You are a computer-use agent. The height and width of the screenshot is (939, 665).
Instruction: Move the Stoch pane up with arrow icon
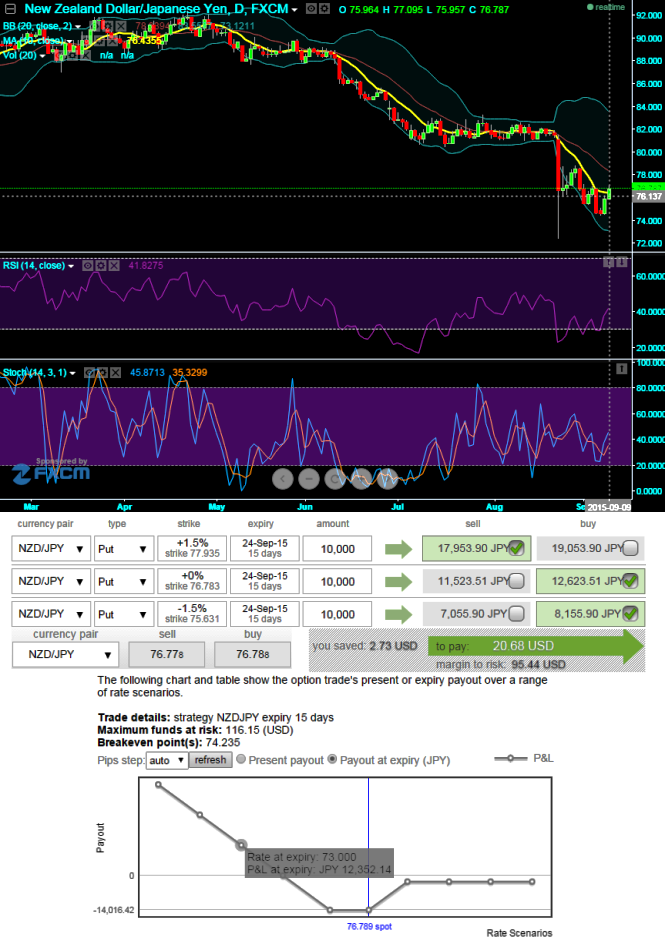click(621, 368)
